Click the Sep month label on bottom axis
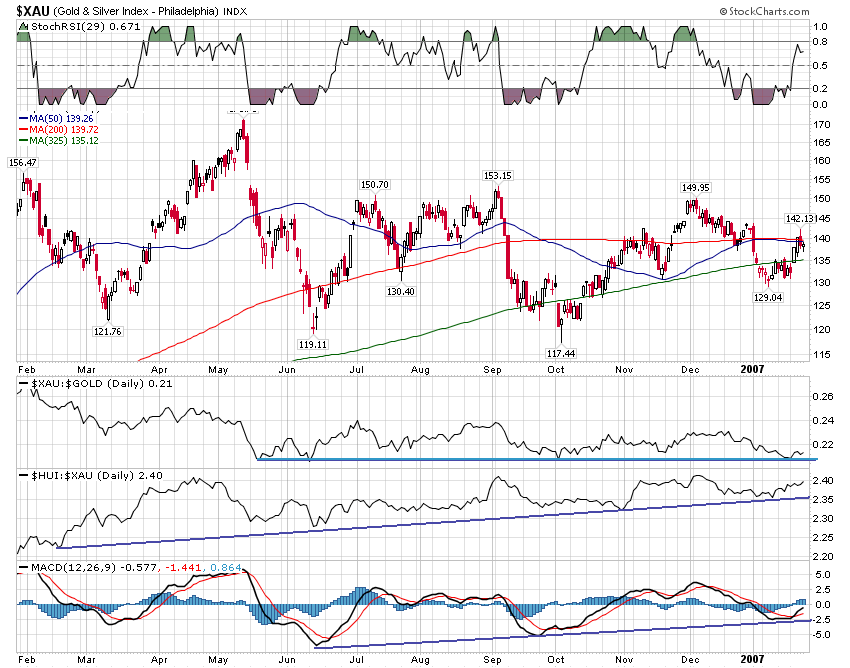Image resolution: width=850 pixels, height=668 pixels. click(493, 660)
